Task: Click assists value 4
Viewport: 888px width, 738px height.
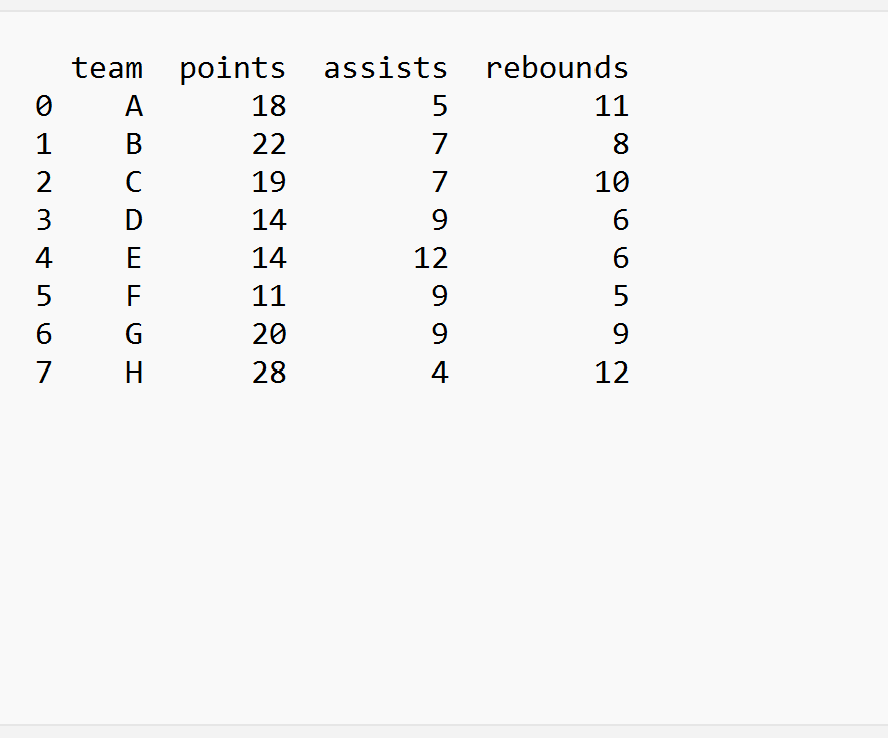Action: (440, 373)
